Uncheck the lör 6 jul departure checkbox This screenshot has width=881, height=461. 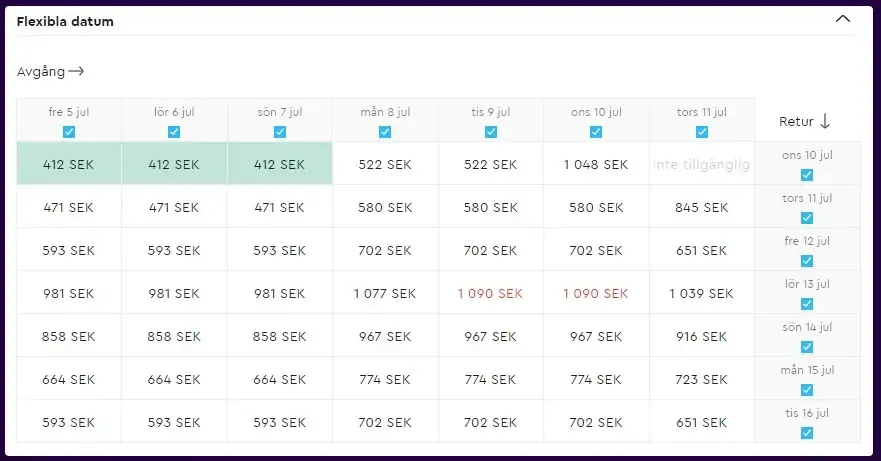[174, 132]
